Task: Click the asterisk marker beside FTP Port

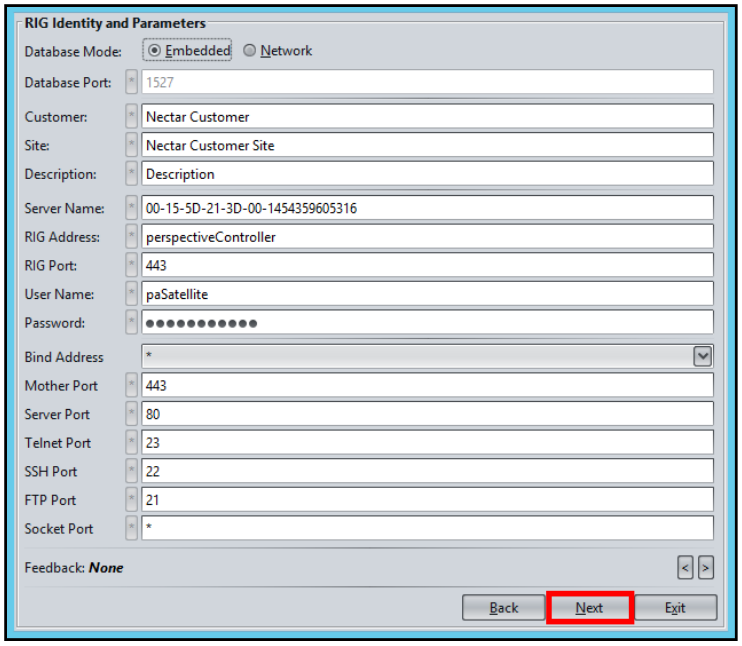Action: click(132, 500)
